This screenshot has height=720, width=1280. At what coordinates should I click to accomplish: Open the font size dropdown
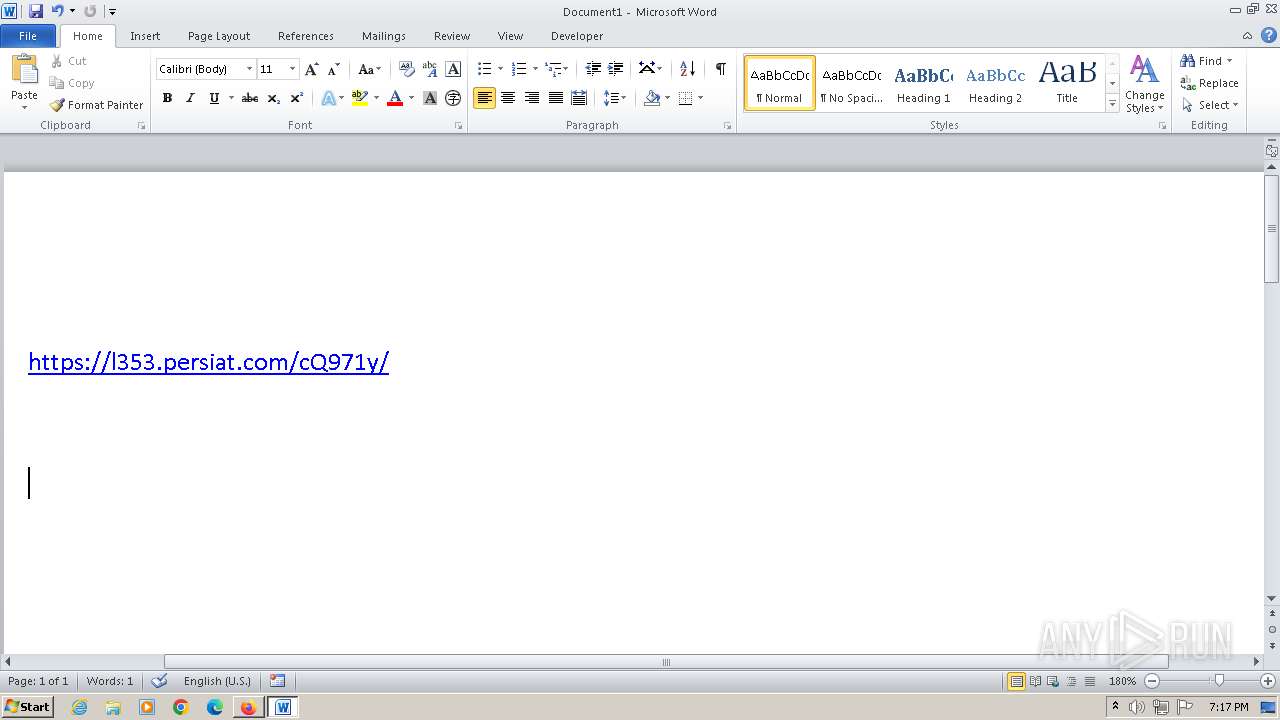292,69
